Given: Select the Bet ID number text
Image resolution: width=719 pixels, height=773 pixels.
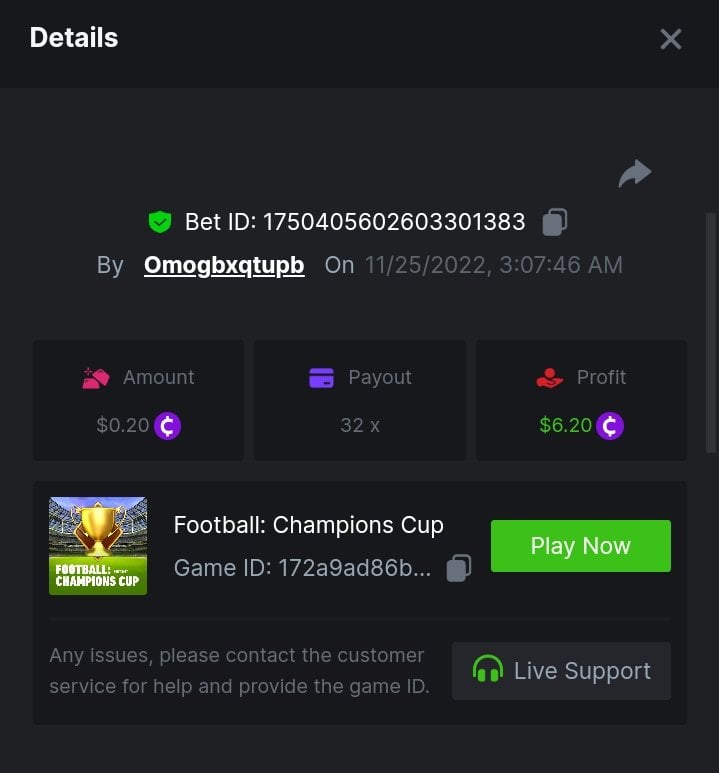Looking at the screenshot, I should pos(394,222).
